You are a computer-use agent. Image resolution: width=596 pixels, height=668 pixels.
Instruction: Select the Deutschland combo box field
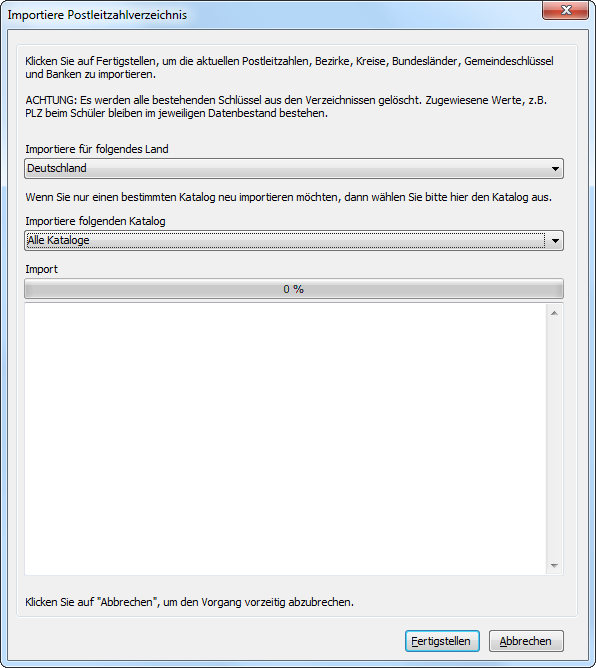(294, 169)
